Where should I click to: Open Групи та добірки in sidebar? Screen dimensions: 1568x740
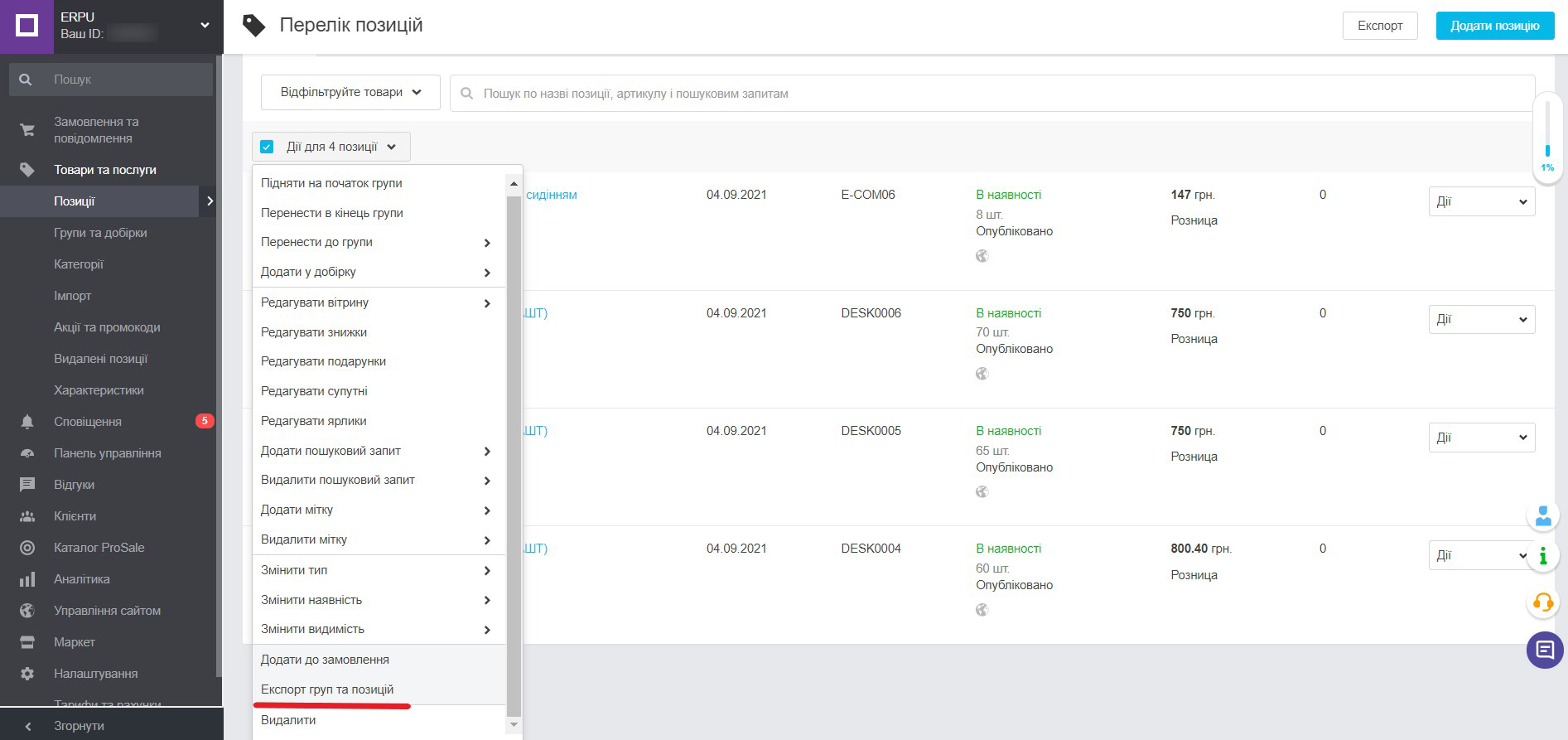pos(100,233)
